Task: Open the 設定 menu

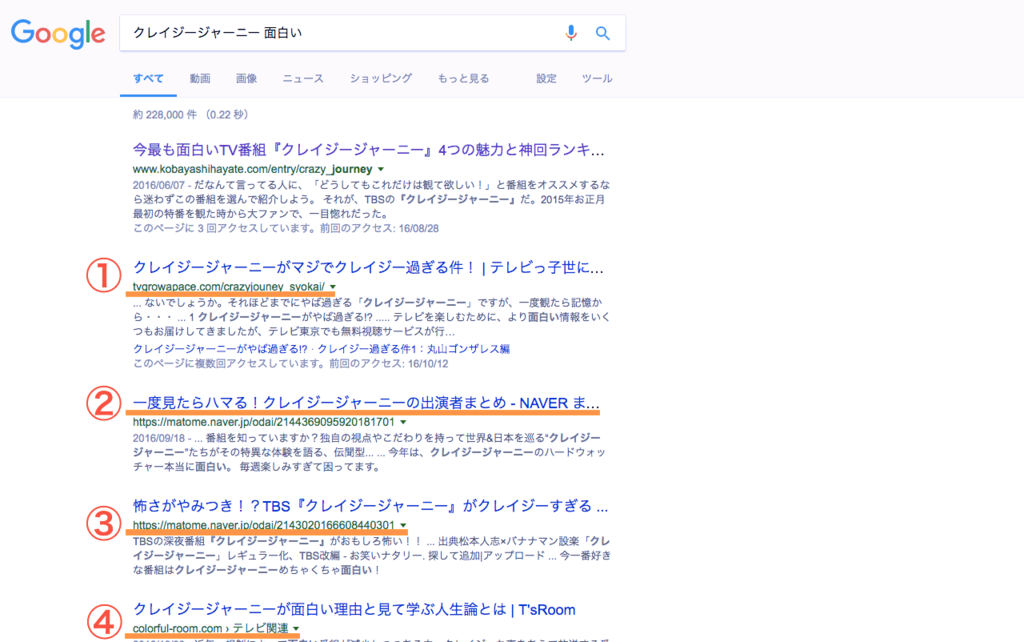Action: tap(546, 78)
